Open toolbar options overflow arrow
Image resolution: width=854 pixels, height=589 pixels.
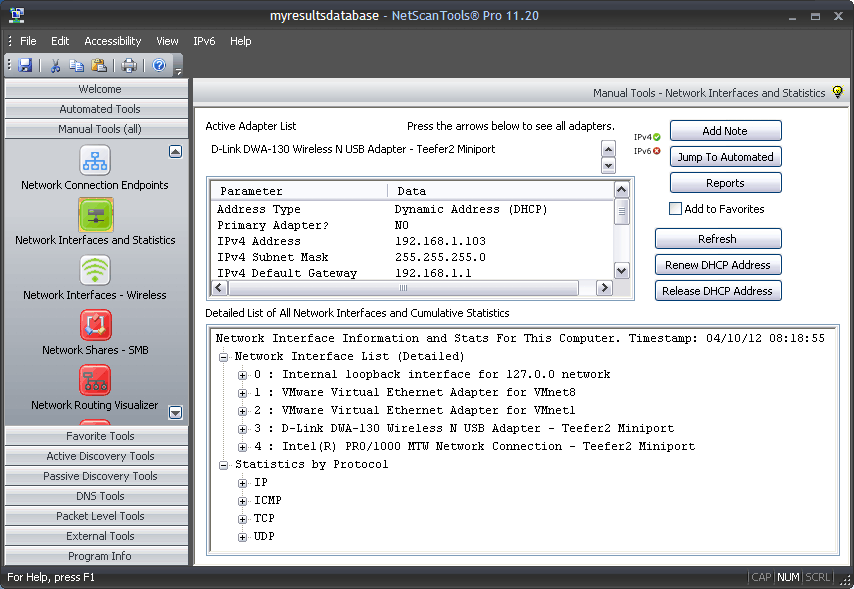coord(178,69)
